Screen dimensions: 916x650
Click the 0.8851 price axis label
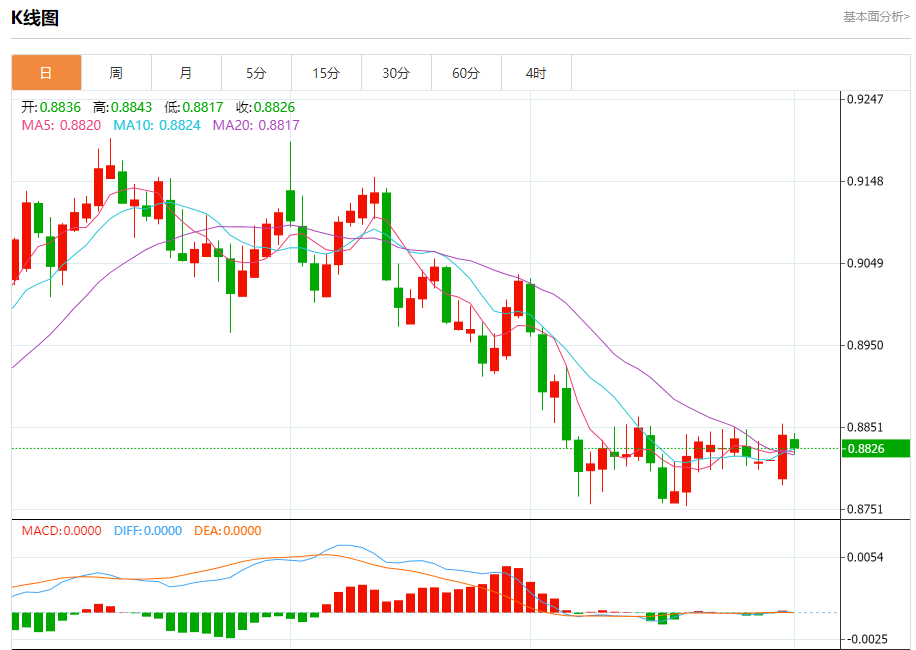(865, 427)
